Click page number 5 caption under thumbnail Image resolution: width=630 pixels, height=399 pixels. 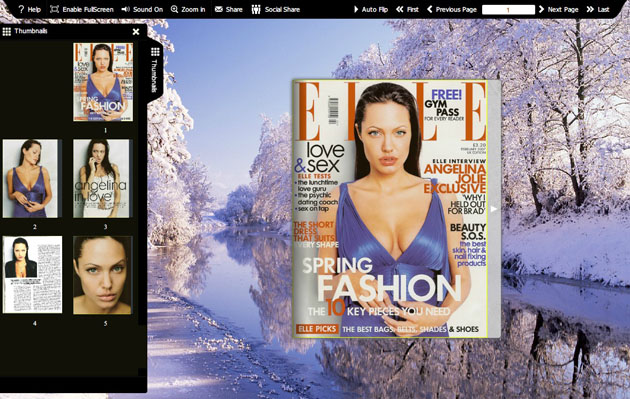[x=105, y=323]
